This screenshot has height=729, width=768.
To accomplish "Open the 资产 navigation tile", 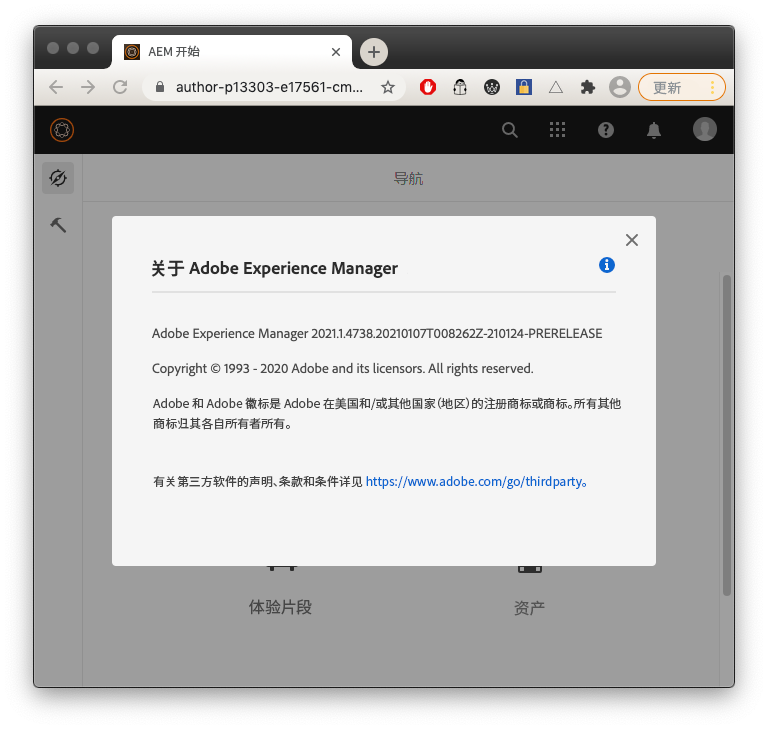I will click(529, 608).
